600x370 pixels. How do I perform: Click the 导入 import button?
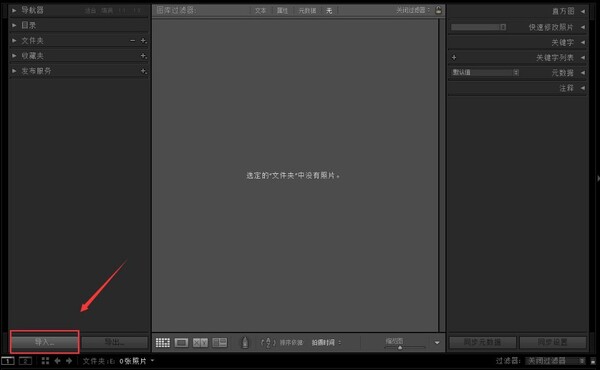(x=44, y=342)
